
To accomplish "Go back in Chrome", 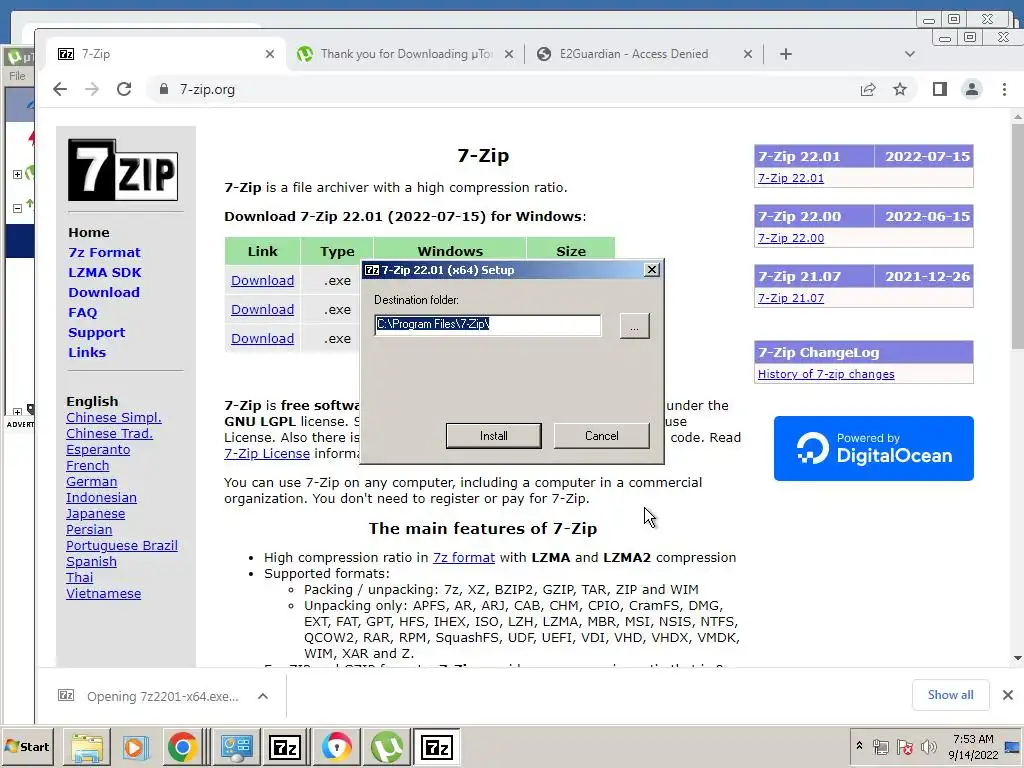I will pyautogui.click(x=60, y=89).
